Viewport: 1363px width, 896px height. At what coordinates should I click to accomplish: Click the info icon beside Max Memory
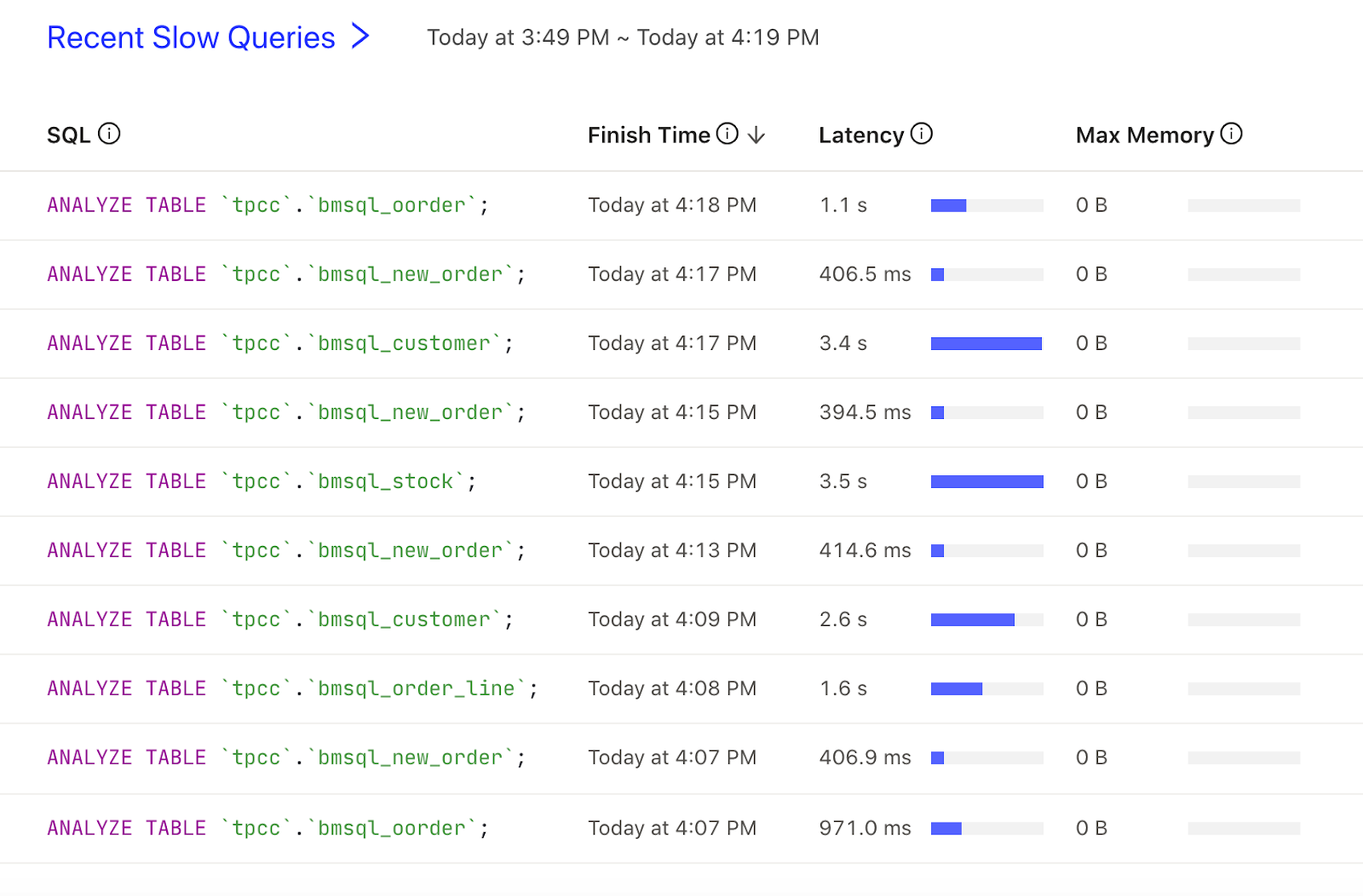click(1231, 134)
